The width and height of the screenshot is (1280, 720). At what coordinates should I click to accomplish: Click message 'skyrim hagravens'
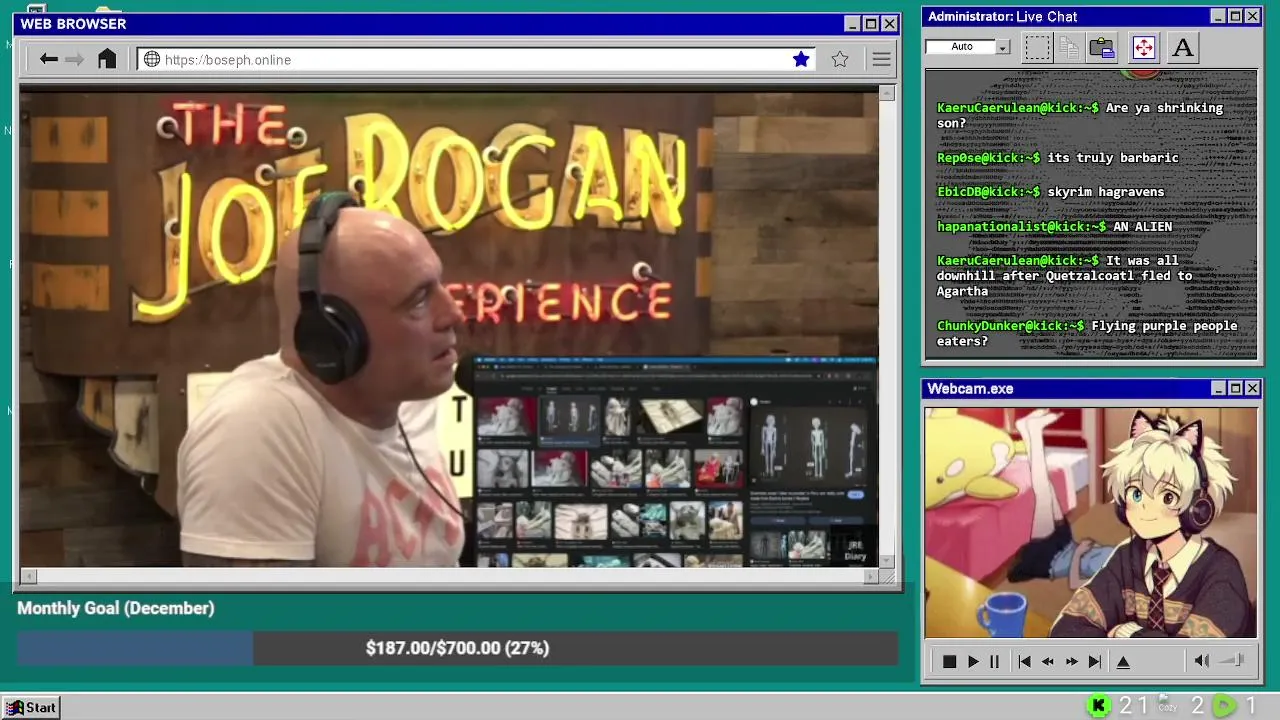click(x=1106, y=192)
